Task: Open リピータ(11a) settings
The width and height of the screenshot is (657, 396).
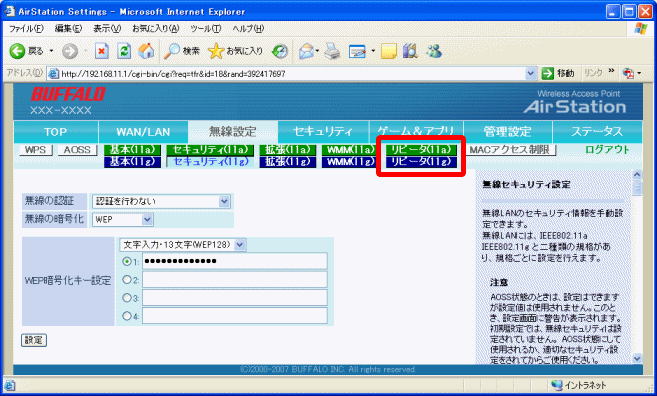Action: click(421, 150)
